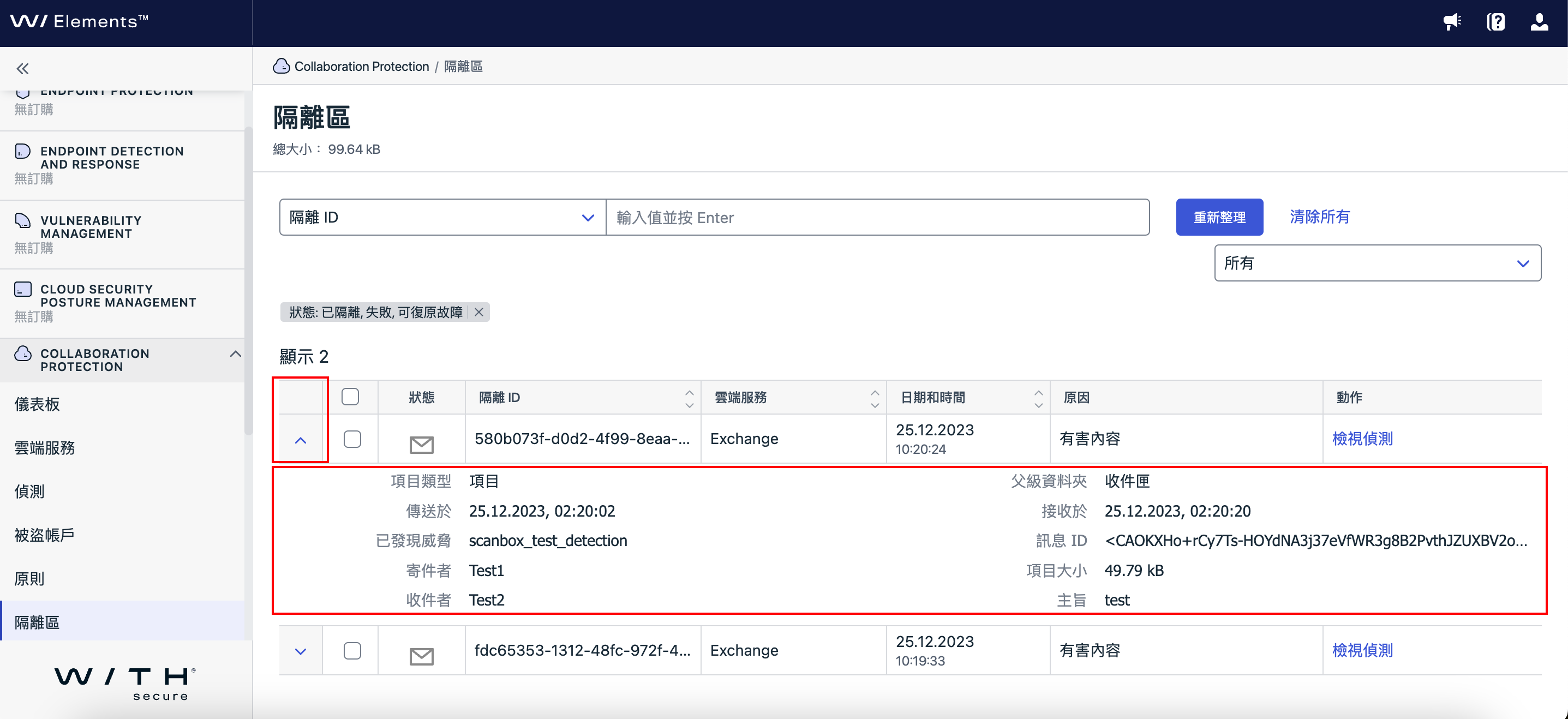Collapse sidebar with double chevron icon
The image size is (1568, 719).
[x=23, y=69]
